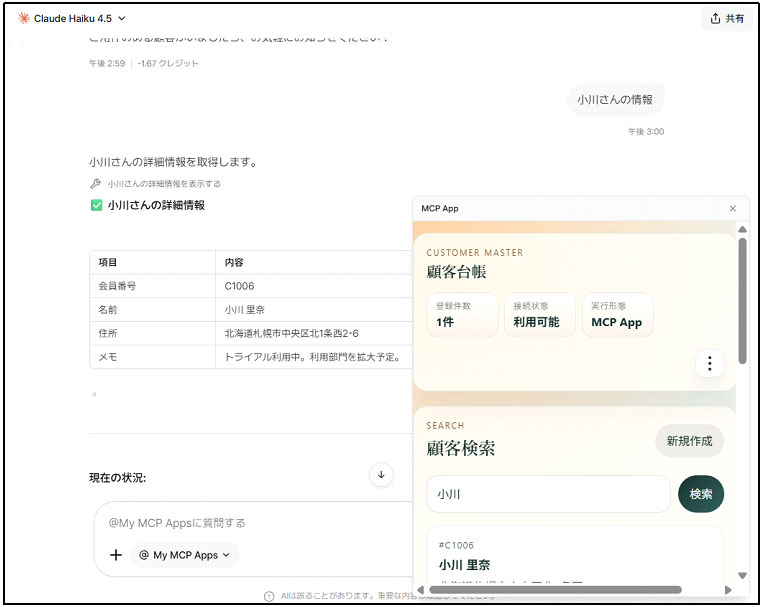Image resolution: width=760 pixels, height=607 pixels.
Task: Click the horizontal scroll-left arrow in MCP panel
Action: click(420, 590)
